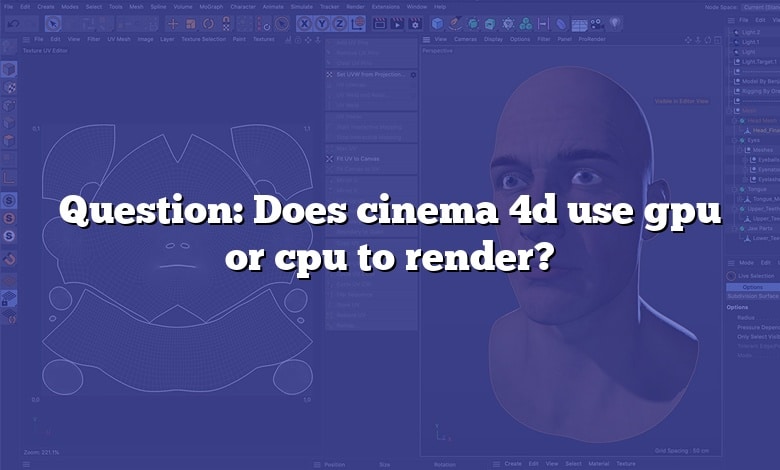The image size is (780, 470).
Task: Open the viewport Cameras menu
Action: pyautogui.click(x=465, y=39)
